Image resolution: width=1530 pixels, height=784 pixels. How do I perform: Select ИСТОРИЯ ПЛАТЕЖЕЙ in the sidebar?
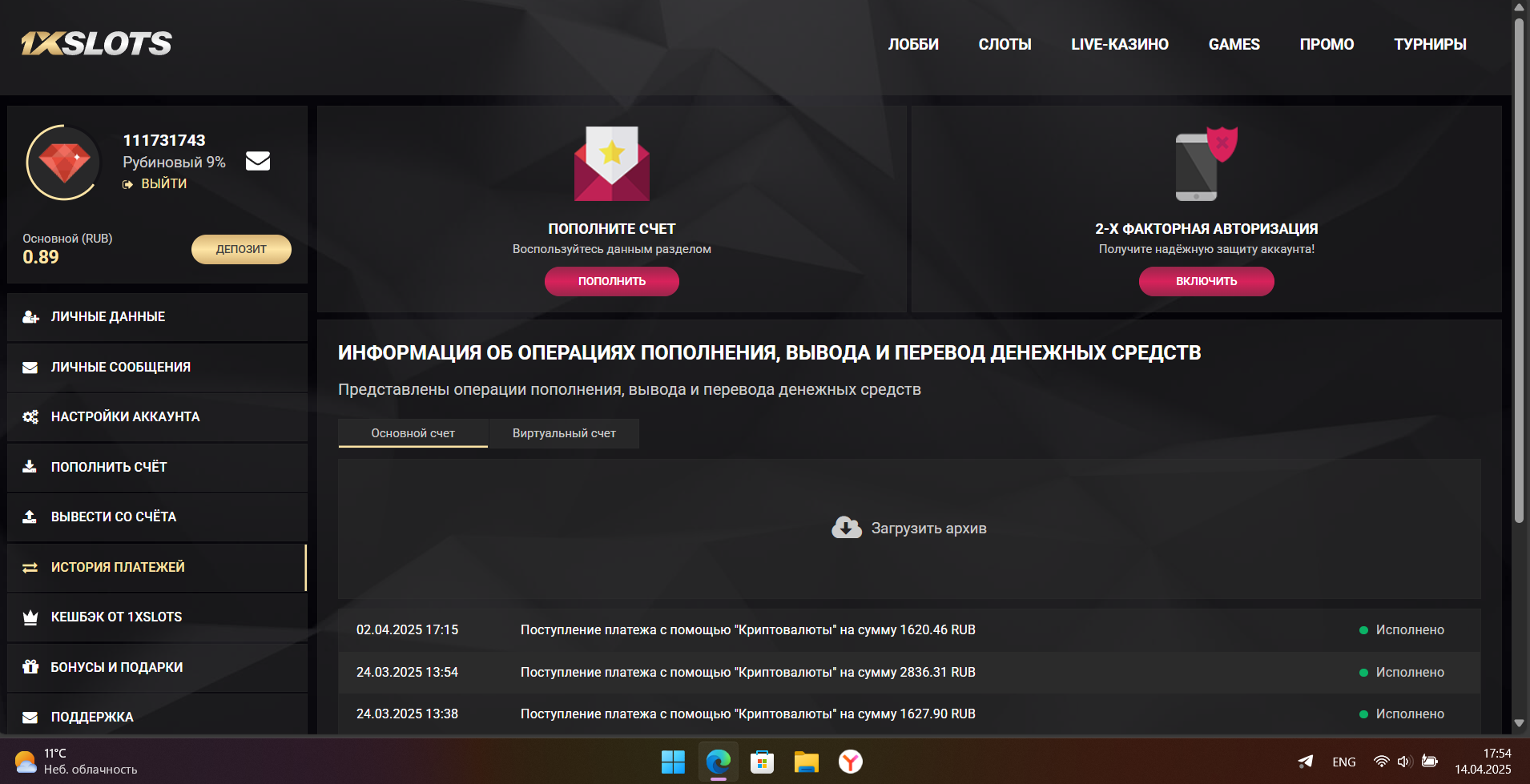157,568
